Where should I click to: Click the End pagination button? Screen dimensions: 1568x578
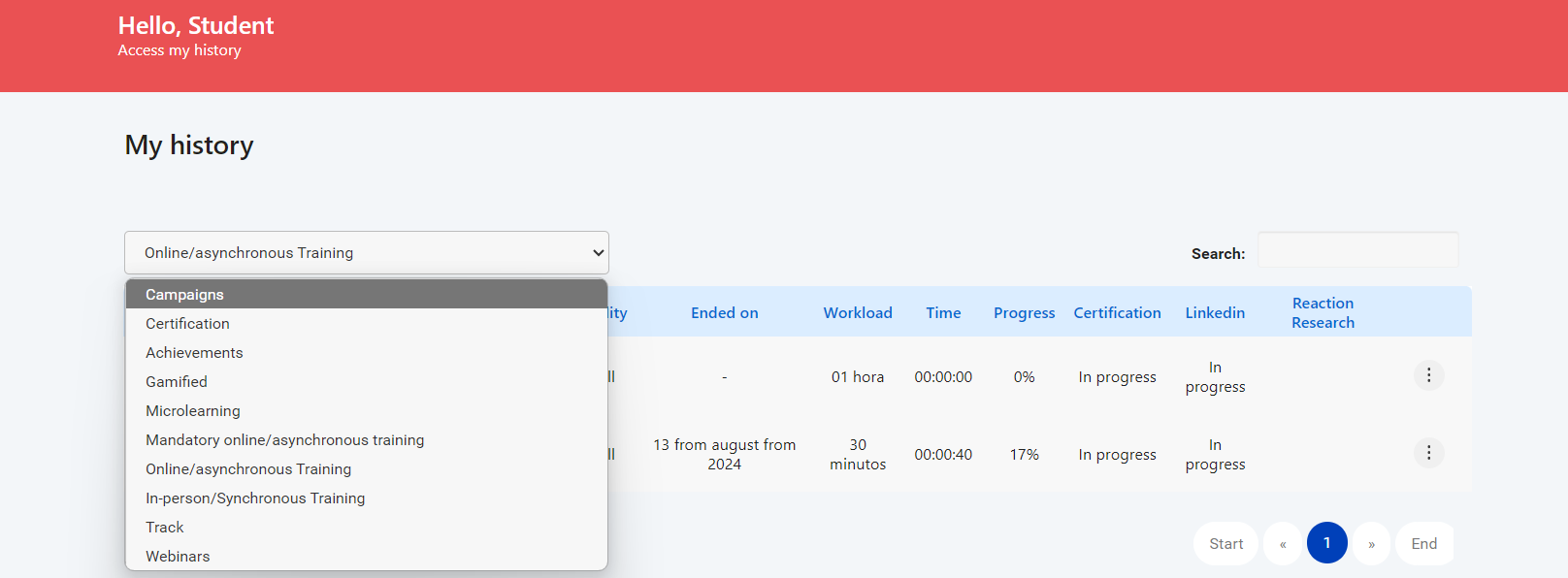1423,543
